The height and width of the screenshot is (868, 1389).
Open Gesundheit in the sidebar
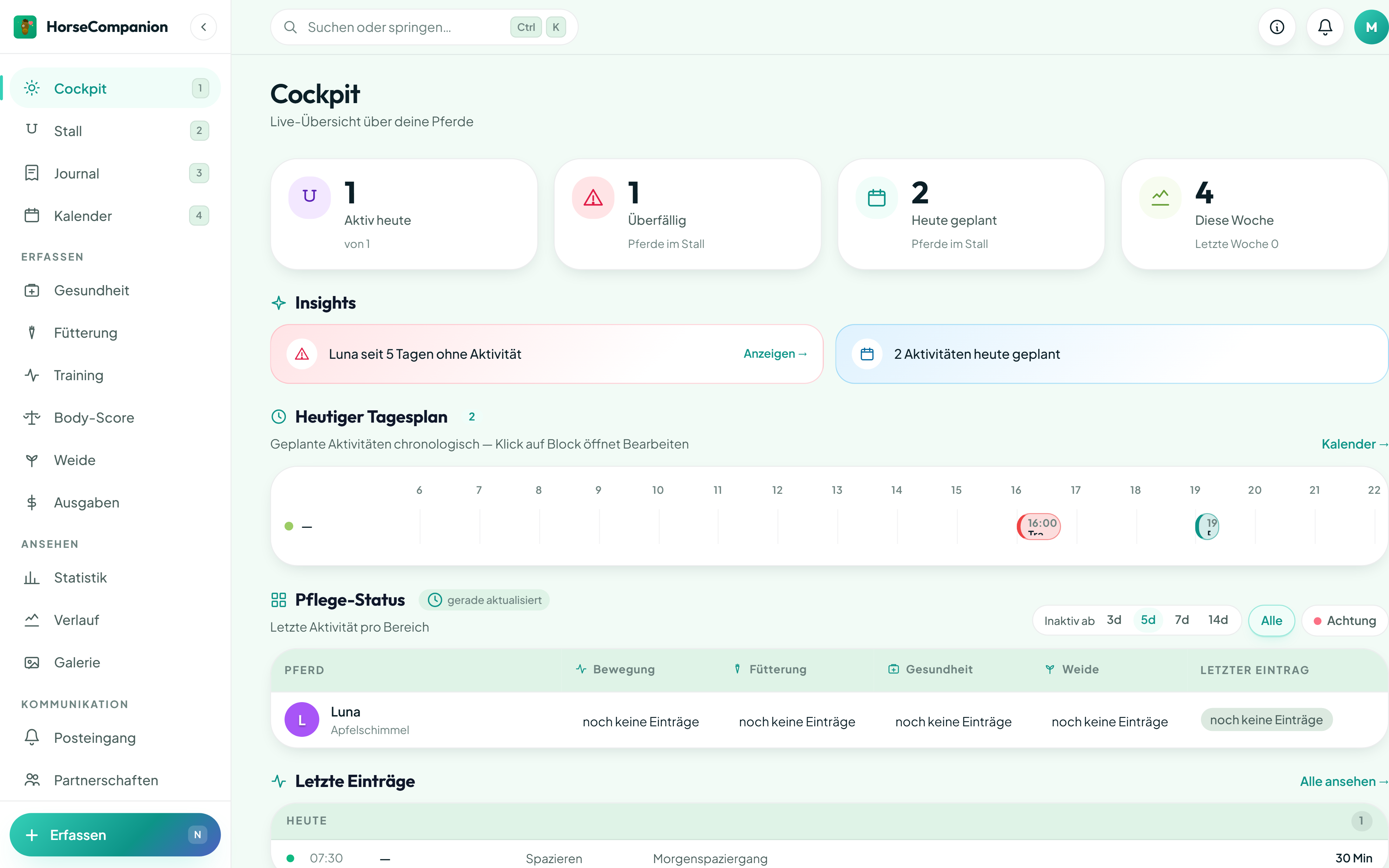point(115,290)
